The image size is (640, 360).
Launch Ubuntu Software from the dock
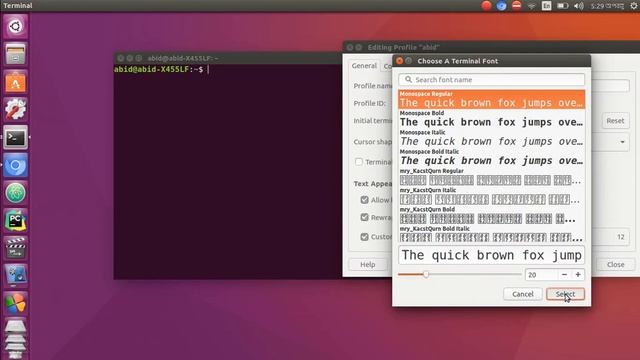pos(16,82)
